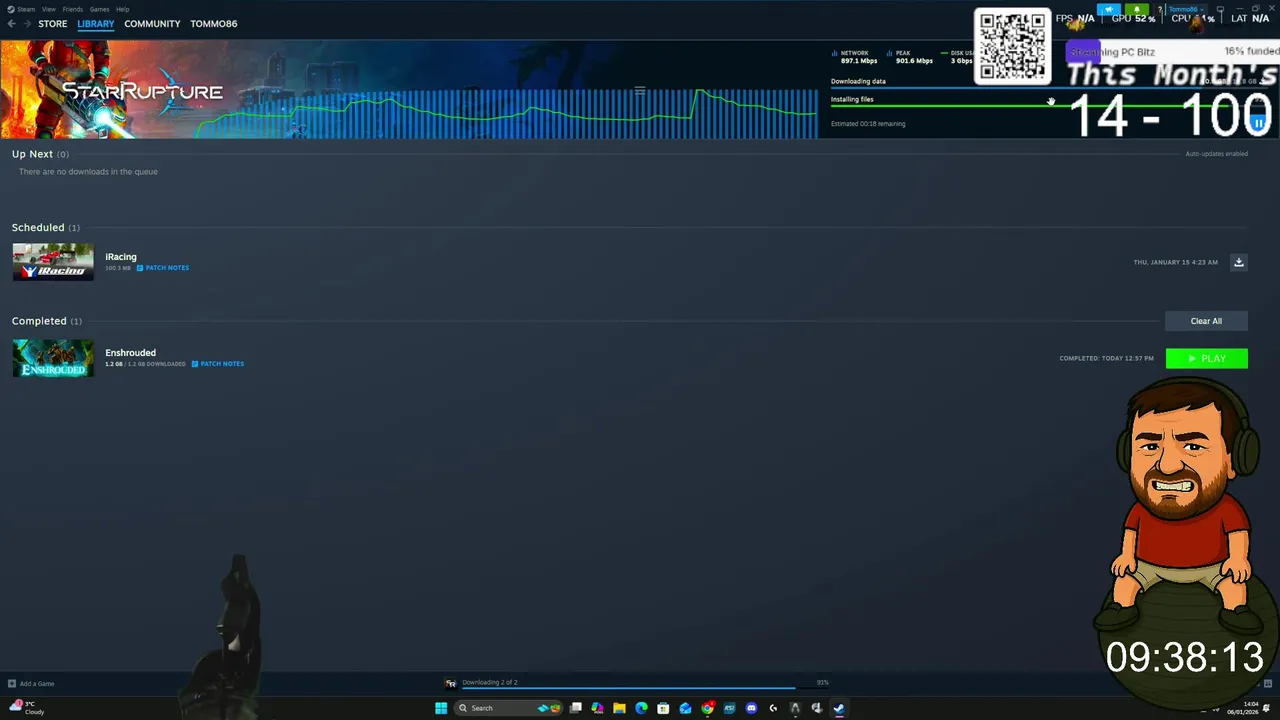Open the TOMMO86 profile tab
Image resolution: width=1280 pixels, height=720 pixels.
[x=214, y=24]
